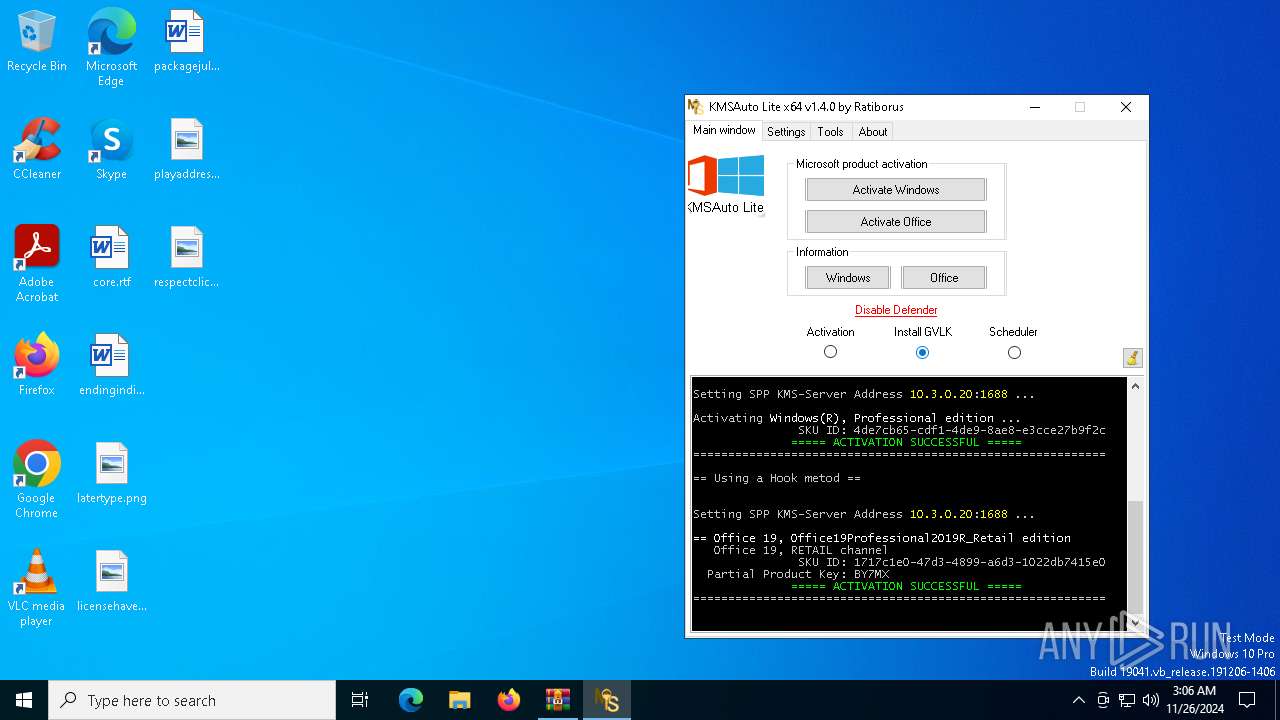Minimize the KMSAuto Lite window
This screenshot has width=1280, height=720.
pyautogui.click(x=1035, y=107)
